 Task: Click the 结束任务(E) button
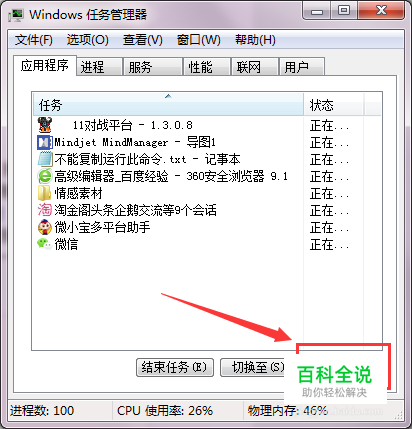tap(175, 368)
